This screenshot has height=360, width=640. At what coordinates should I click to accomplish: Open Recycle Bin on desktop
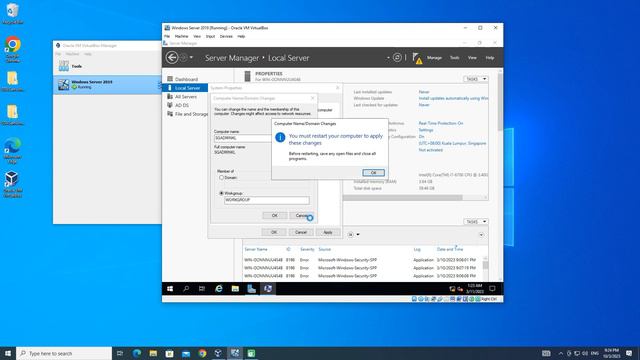click(x=12, y=13)
